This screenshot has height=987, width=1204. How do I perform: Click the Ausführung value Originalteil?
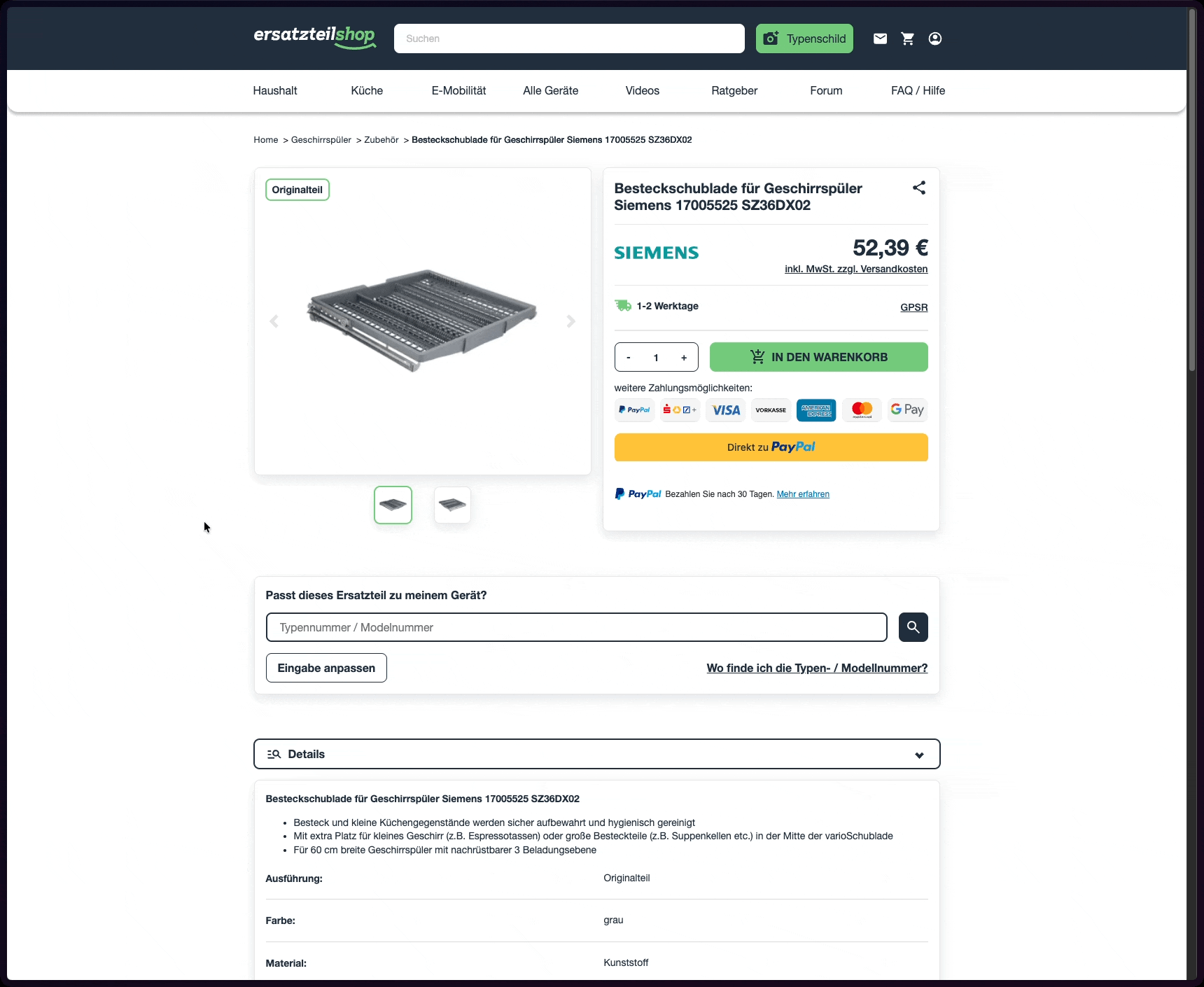[x=626, y=878]
